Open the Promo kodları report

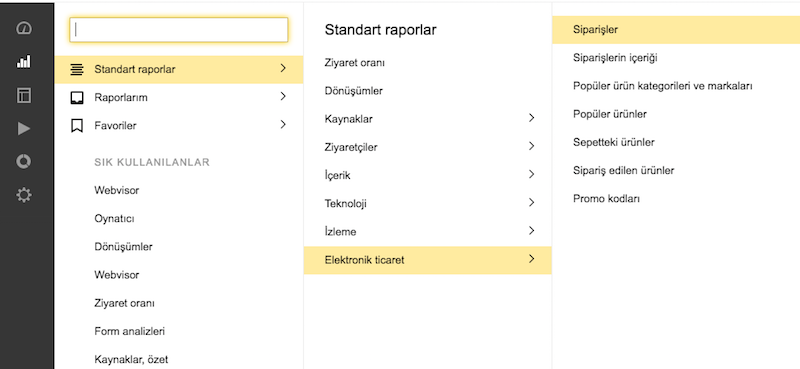(606, 199)
